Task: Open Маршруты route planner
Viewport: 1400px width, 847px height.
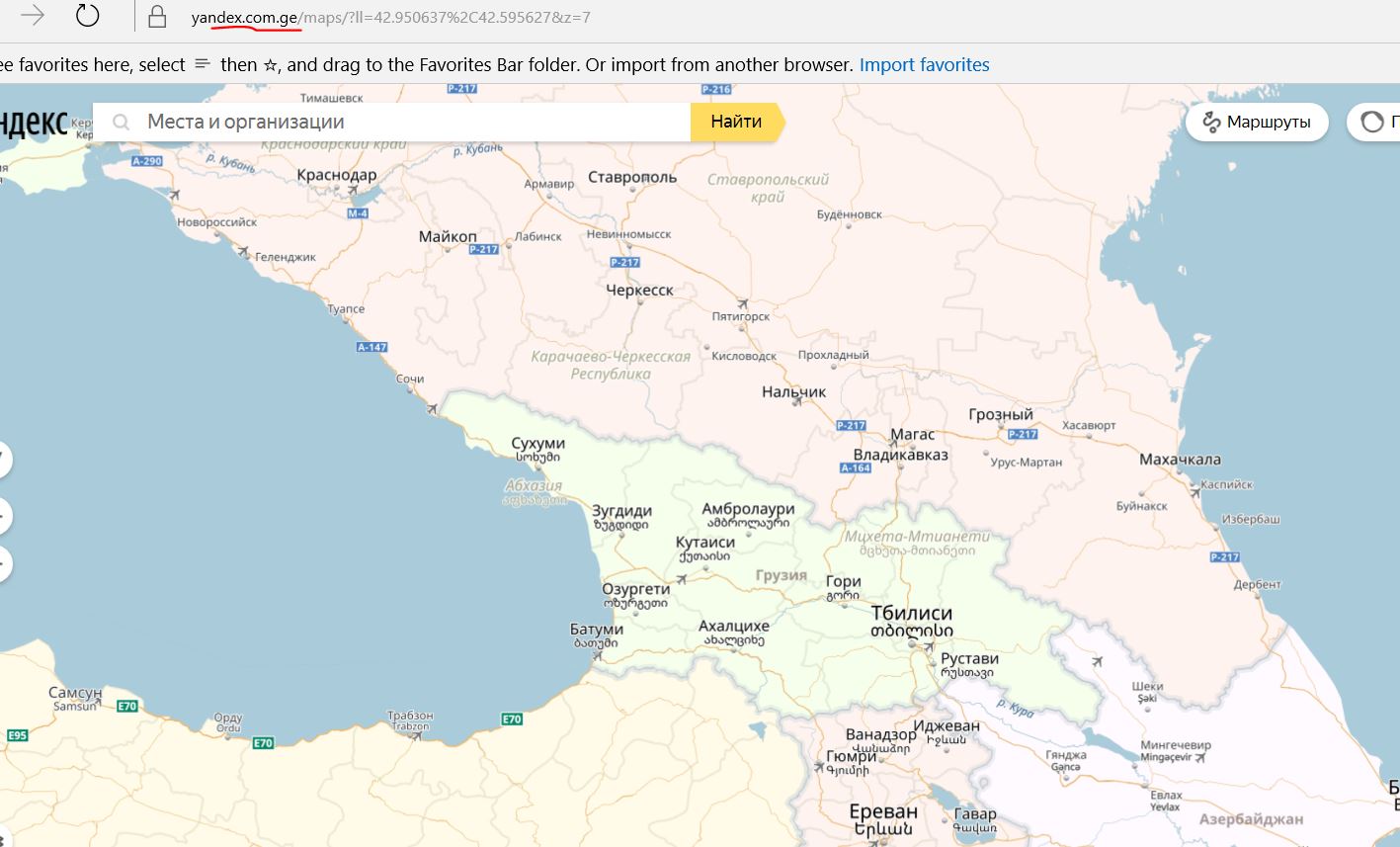Action: click(1257, 123)
